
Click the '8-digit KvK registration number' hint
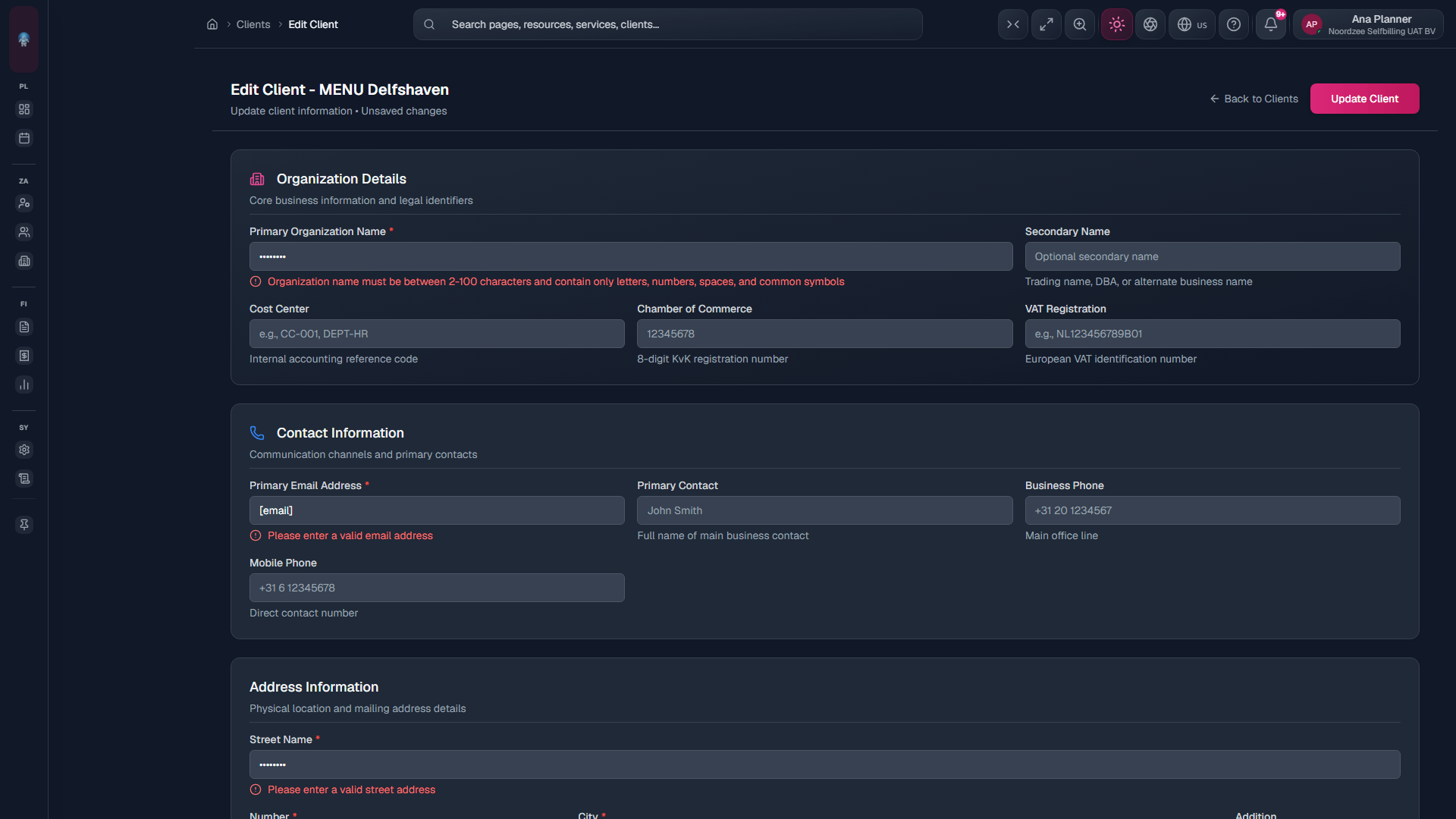[712, 359]
